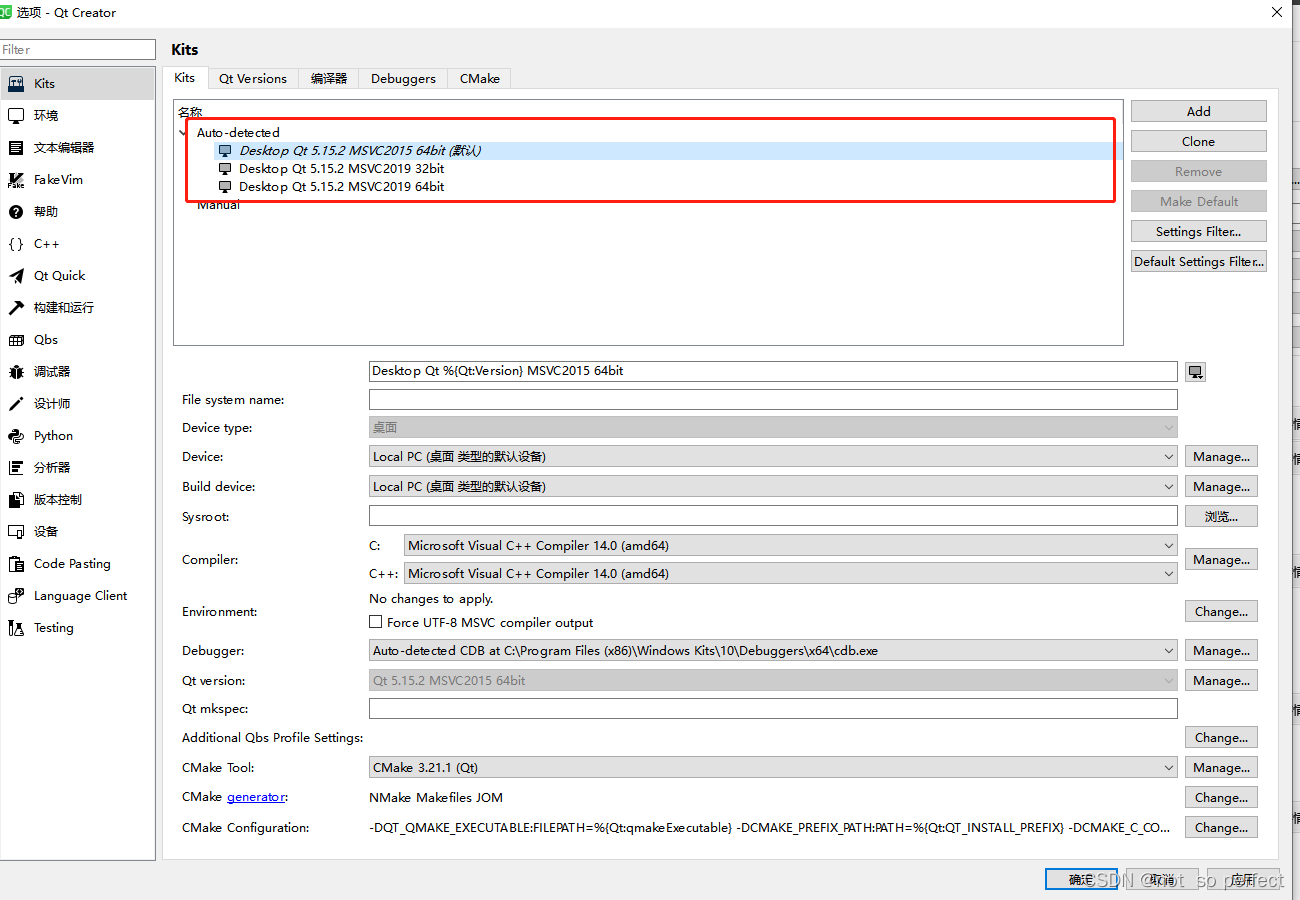The height and width of the screenshot is (900, 1300).
Task: Open Language Client icon
Action: pos(15,595)
